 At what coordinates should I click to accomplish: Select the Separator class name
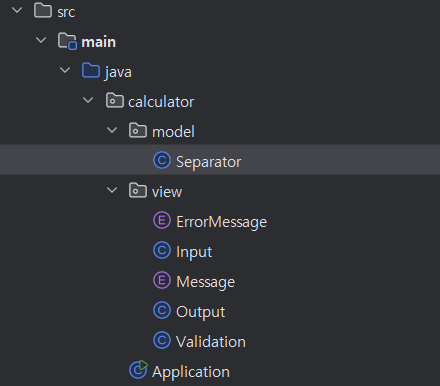[209, 162]
